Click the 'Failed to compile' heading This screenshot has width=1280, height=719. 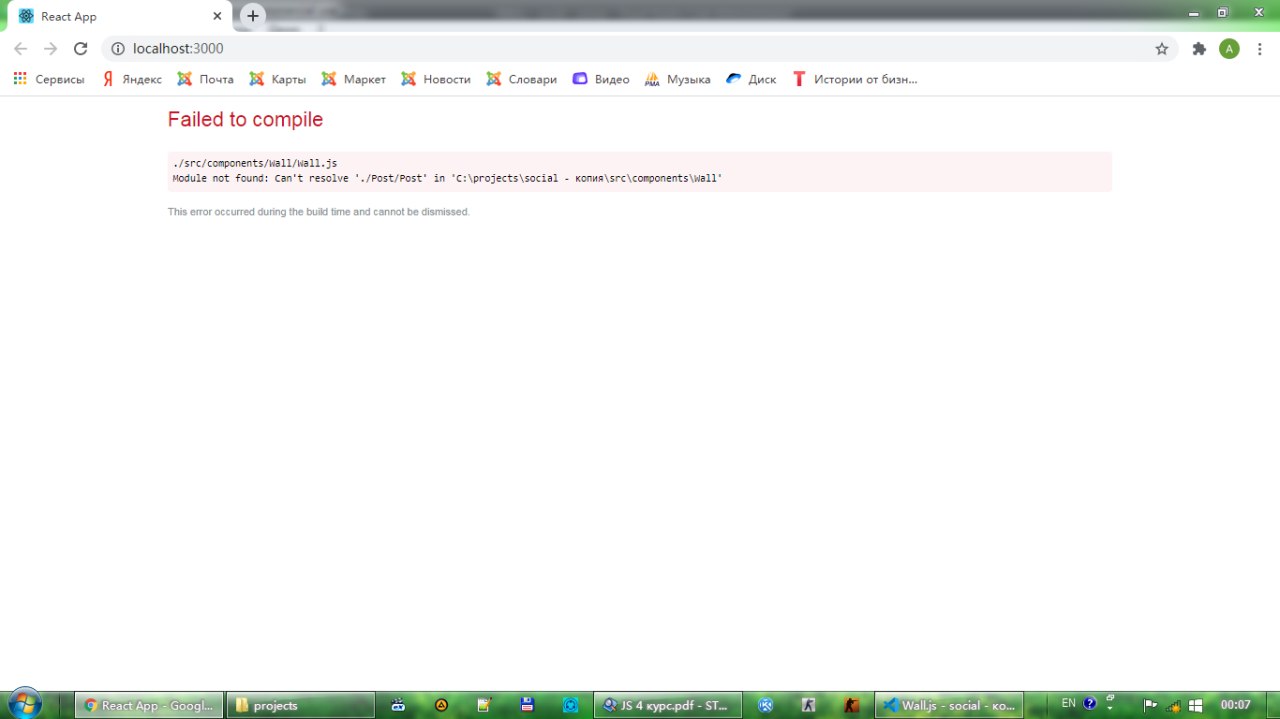[245, 119]
